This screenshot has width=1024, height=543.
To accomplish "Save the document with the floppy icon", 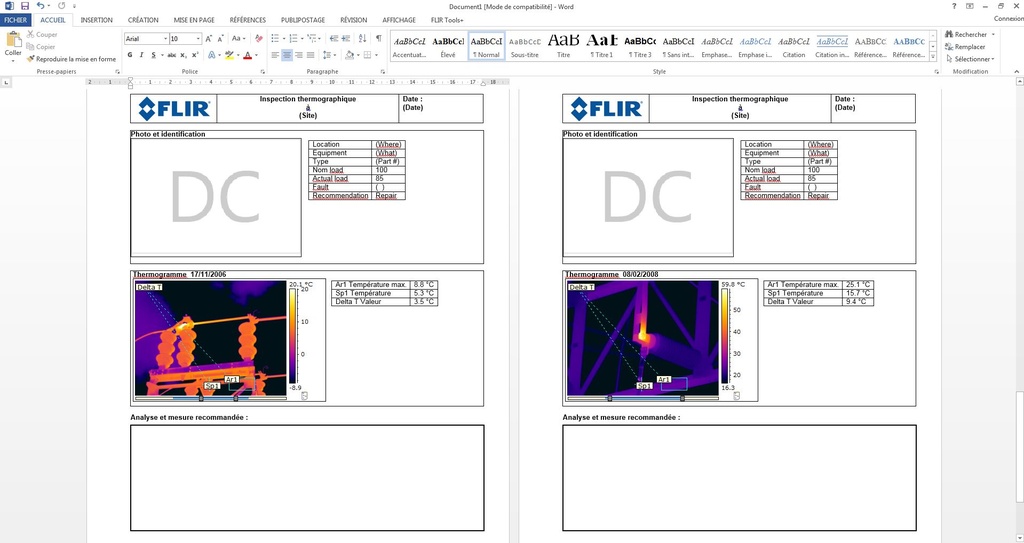I will click(25, 6).
